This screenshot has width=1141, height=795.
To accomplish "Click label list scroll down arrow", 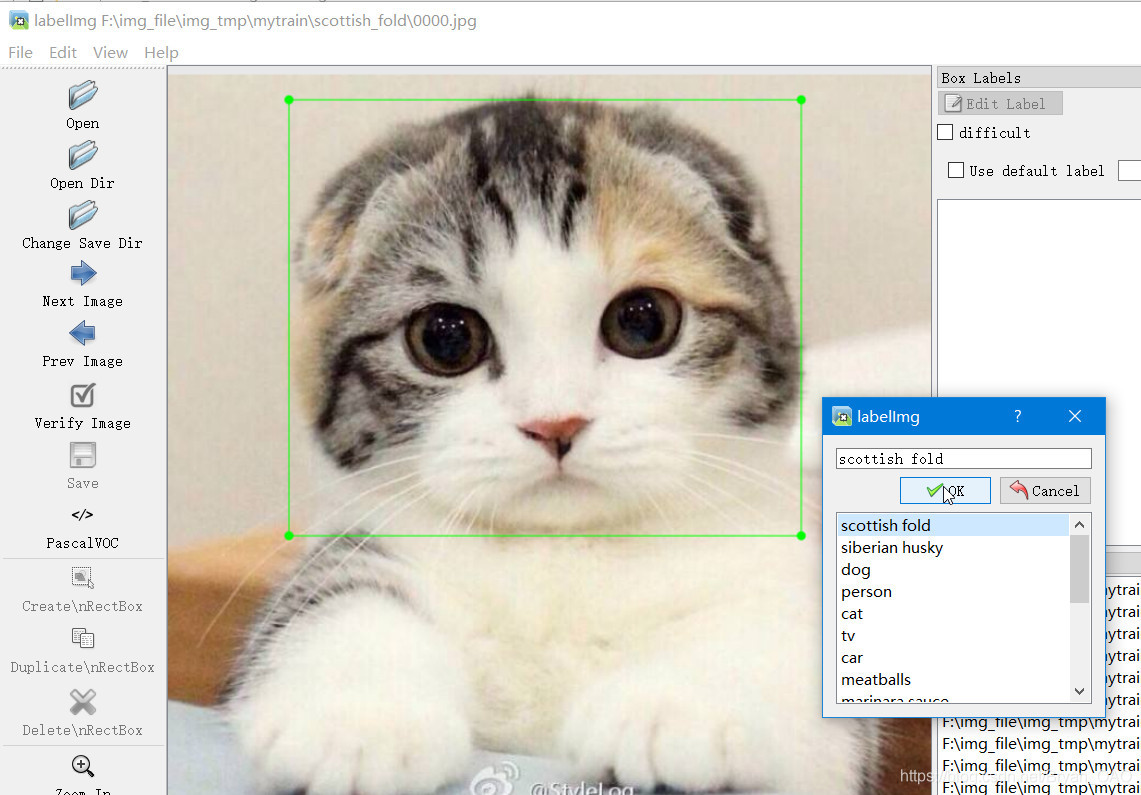I will [1080, 692].
